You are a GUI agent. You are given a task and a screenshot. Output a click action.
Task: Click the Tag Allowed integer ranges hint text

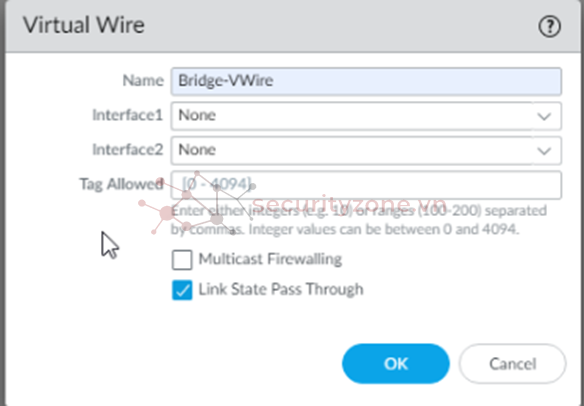[359, 220]
